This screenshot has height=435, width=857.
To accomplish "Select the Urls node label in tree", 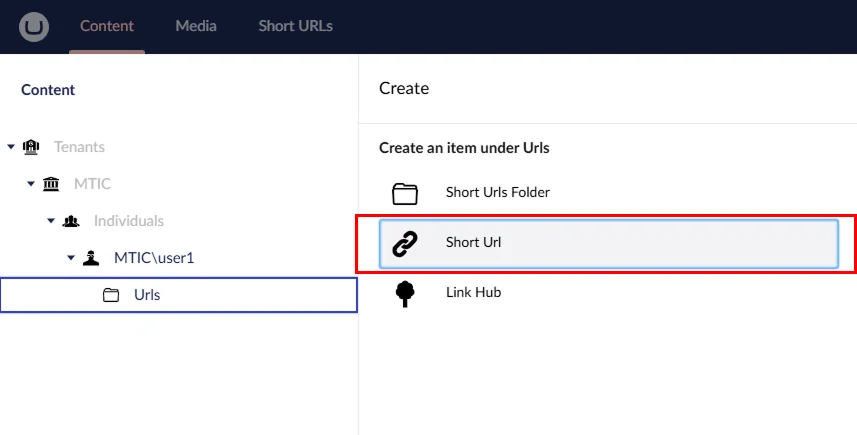I will point(147,295).
